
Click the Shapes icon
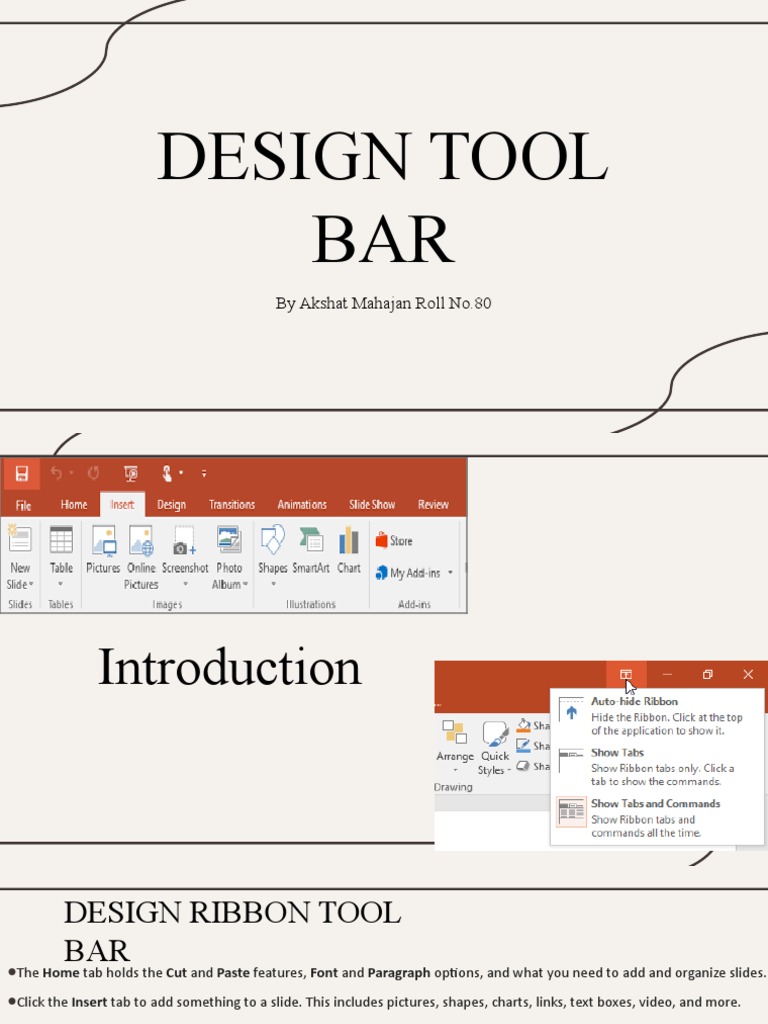272,540
